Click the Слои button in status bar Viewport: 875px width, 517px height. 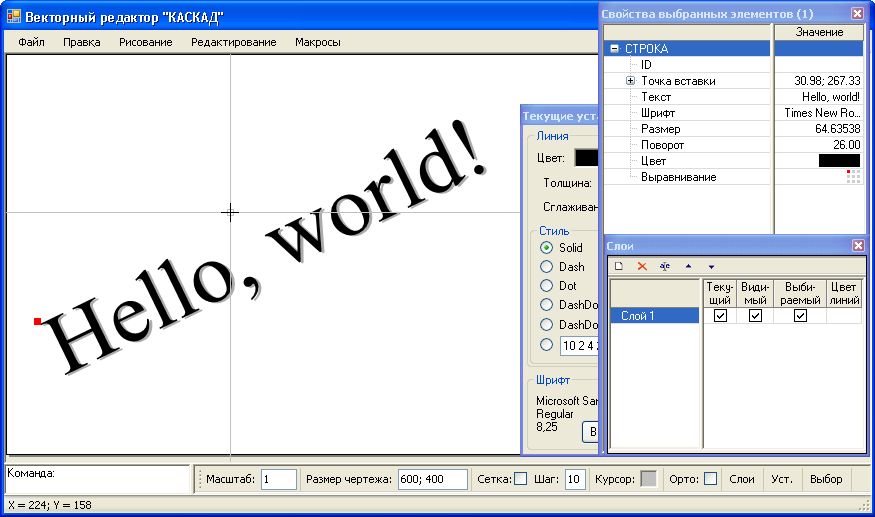(x=741, y=479)
